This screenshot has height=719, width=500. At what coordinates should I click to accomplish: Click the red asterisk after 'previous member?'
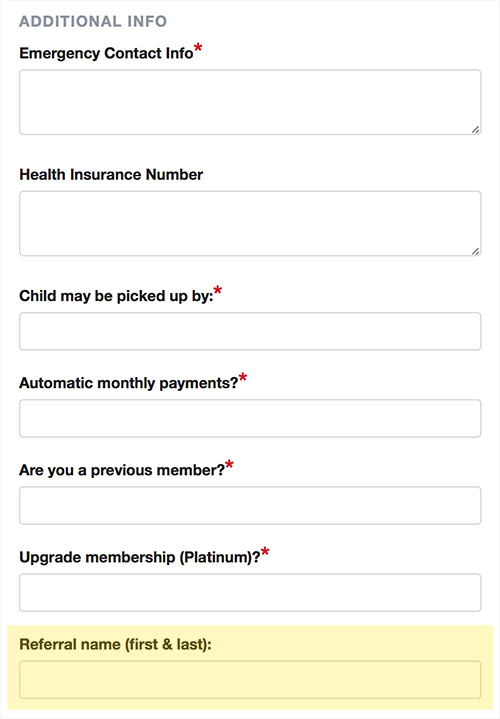point(229,465)
